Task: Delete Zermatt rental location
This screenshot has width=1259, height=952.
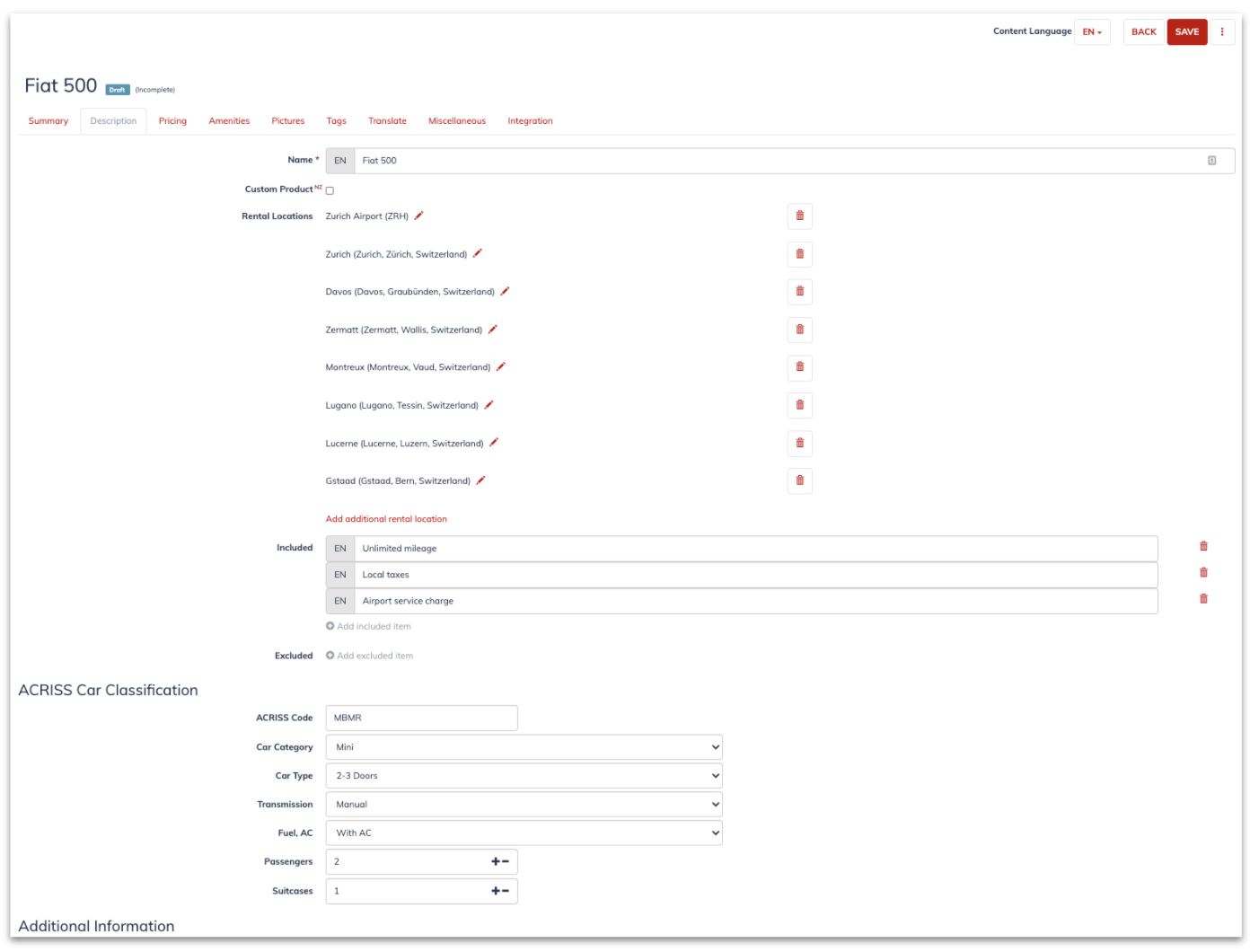Action: (799, 330)
